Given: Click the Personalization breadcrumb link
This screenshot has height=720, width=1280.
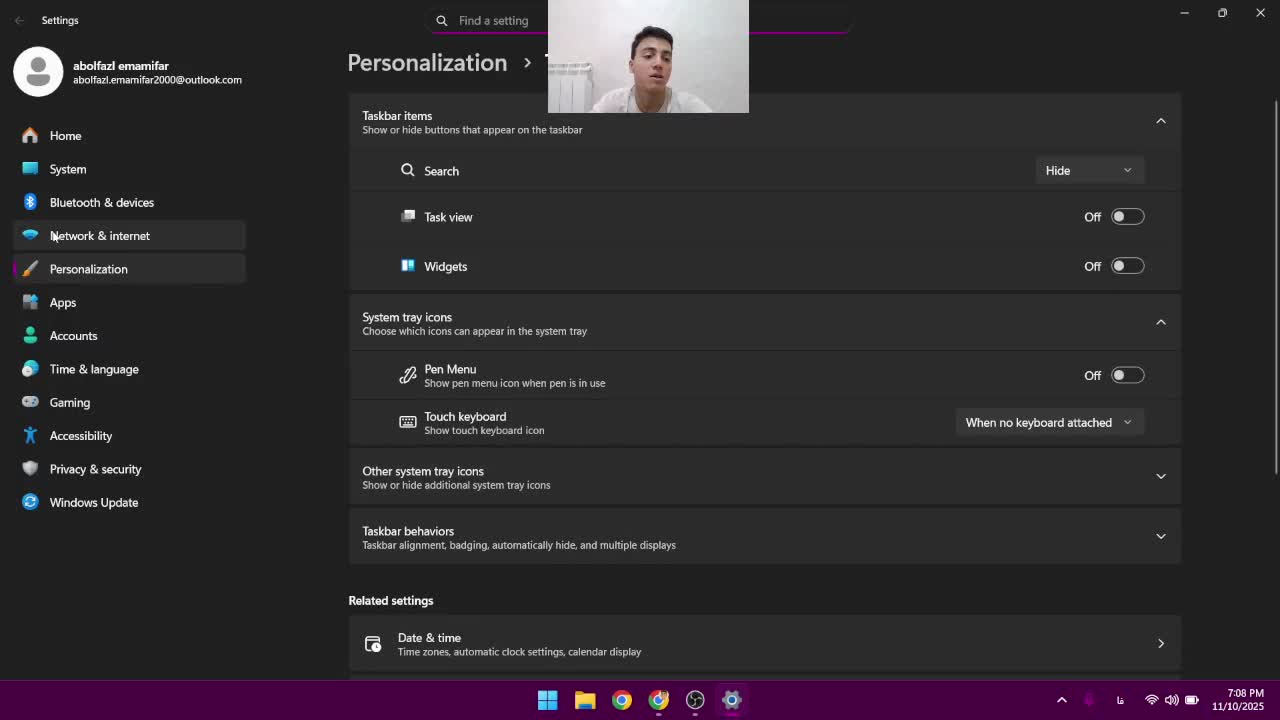Looking at the screenshot, I should (427, 63).
